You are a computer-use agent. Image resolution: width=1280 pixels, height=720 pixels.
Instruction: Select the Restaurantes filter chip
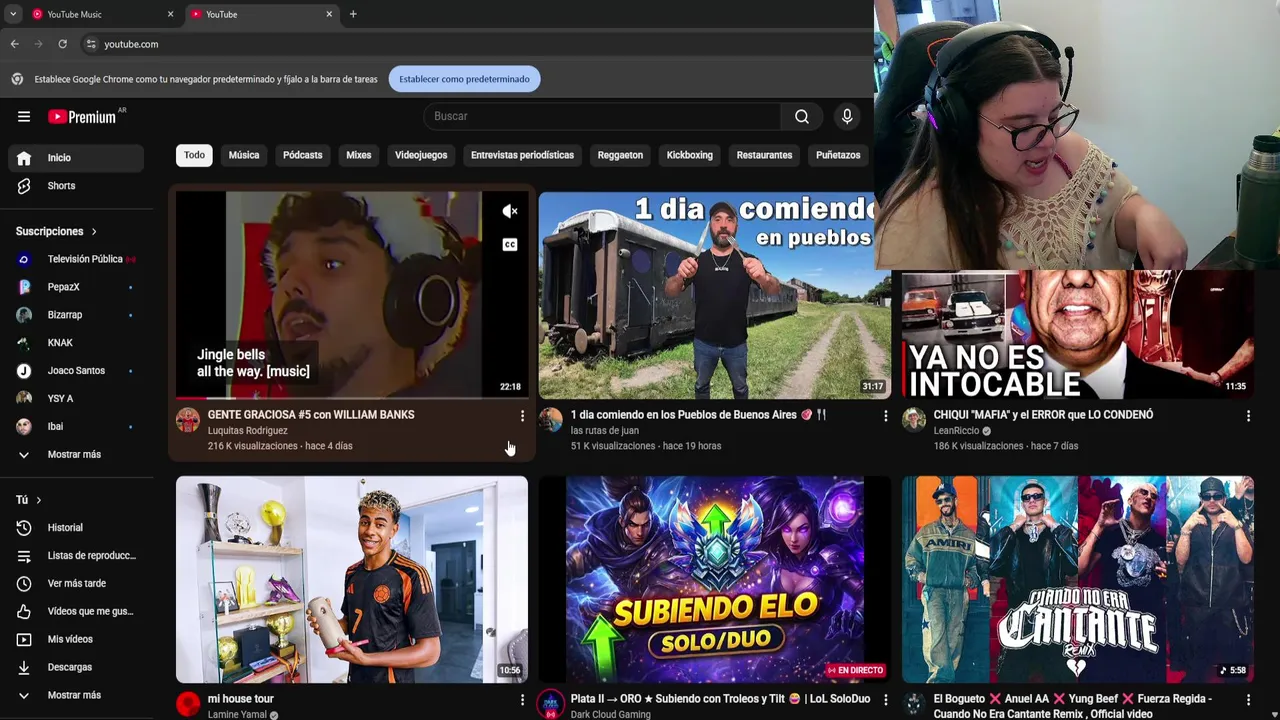(x=764, y=155)
